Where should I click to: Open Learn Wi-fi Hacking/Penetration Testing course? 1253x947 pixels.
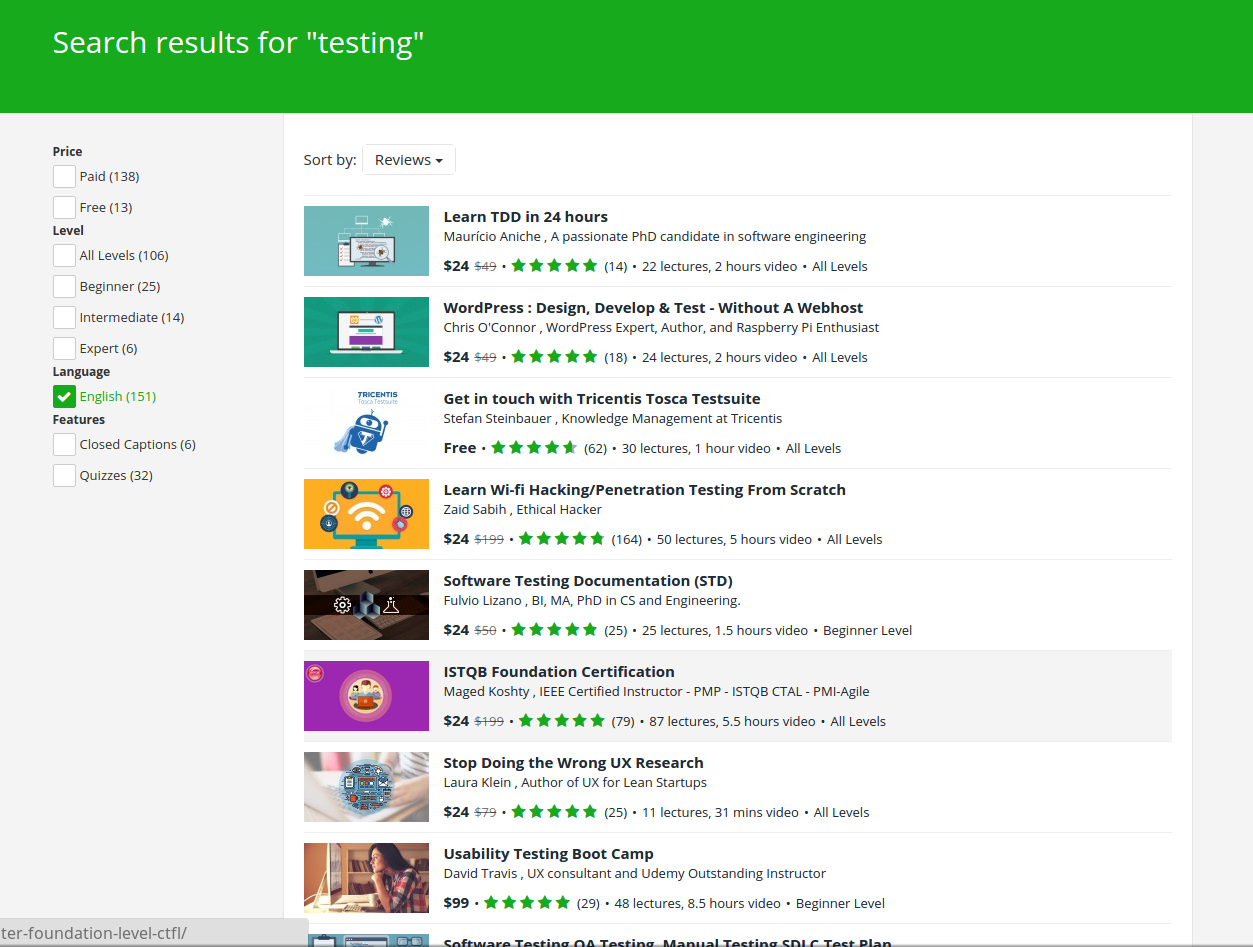(644, 490)
